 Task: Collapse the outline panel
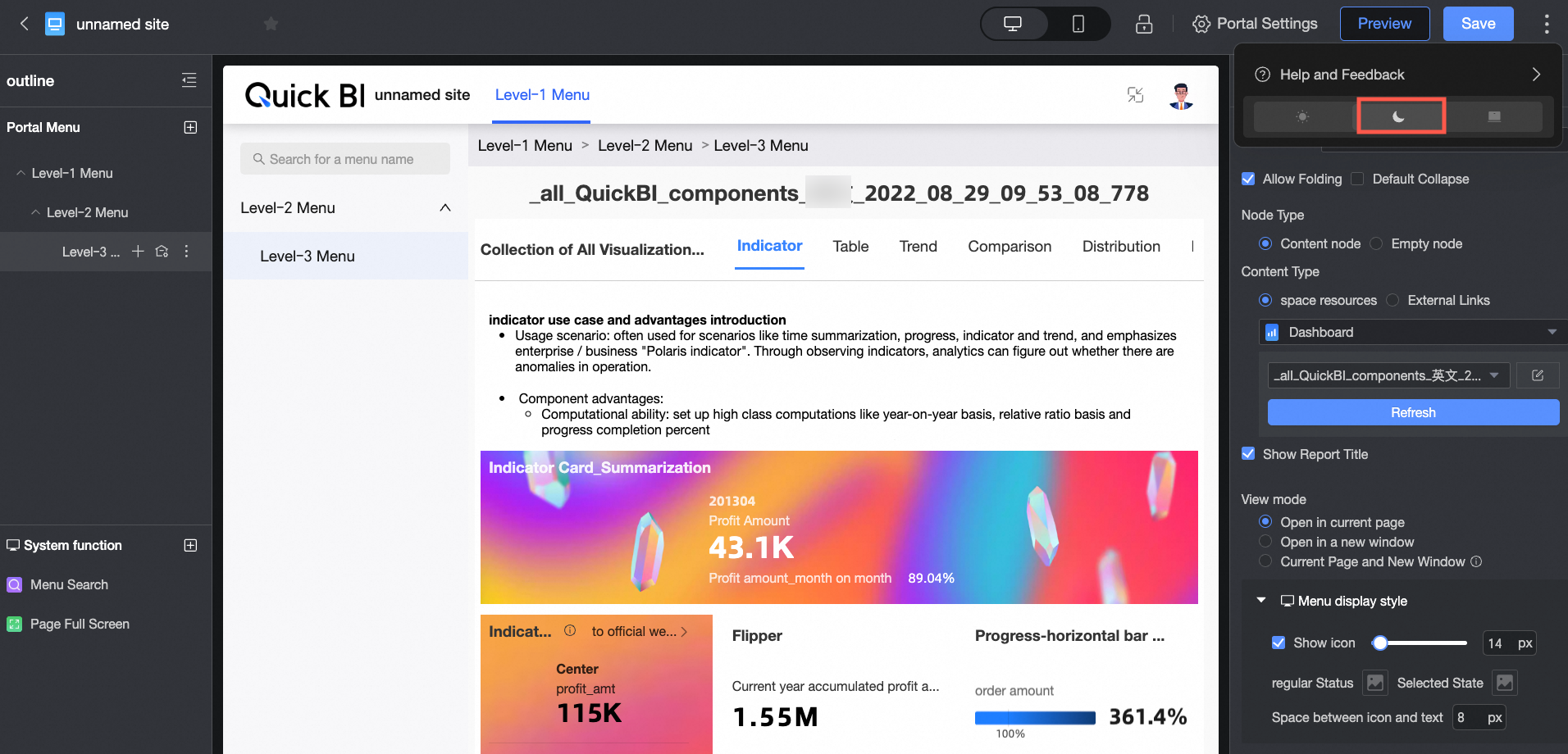[189, 80]
